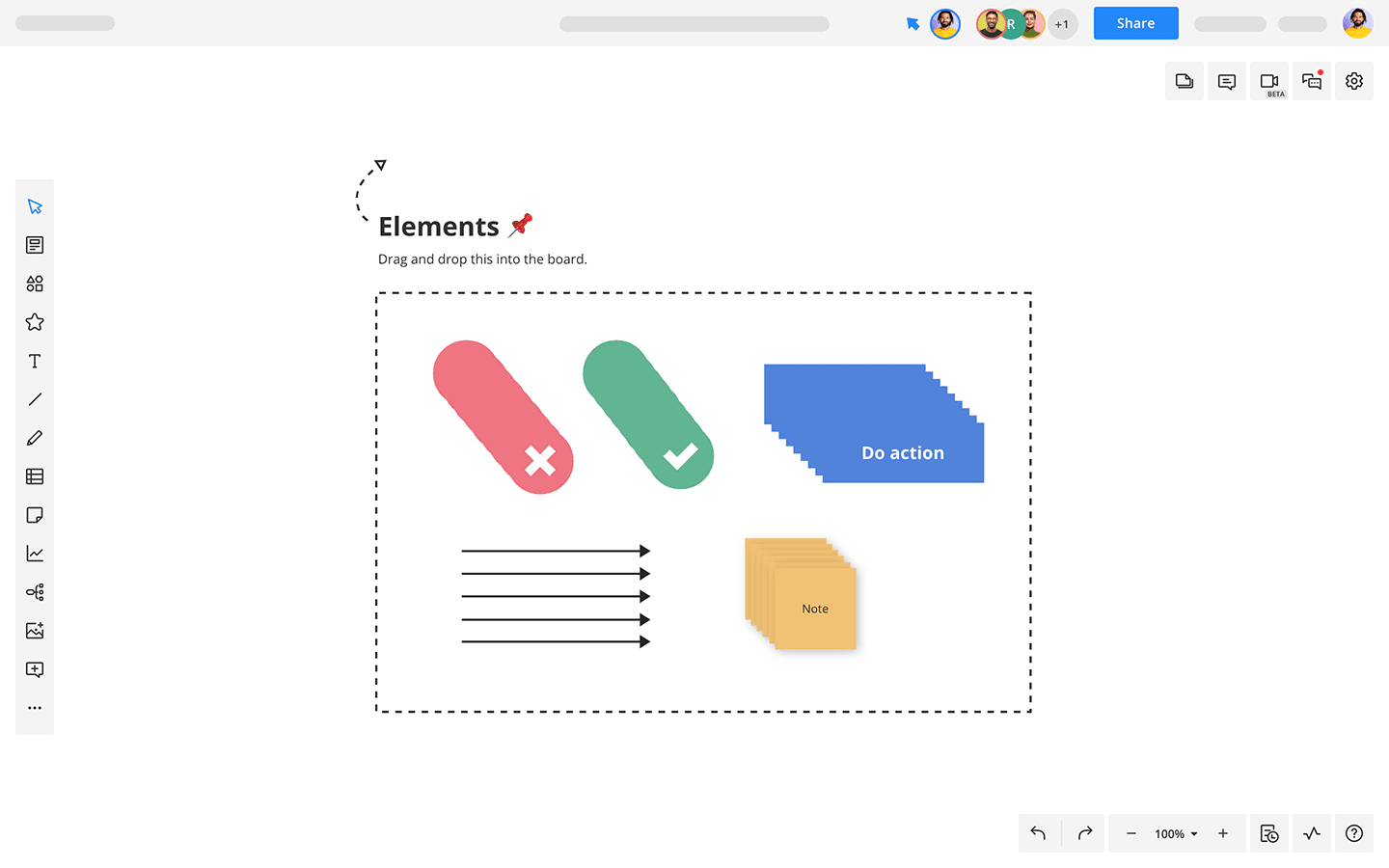Click the Elements heading text

pos(439,227)
